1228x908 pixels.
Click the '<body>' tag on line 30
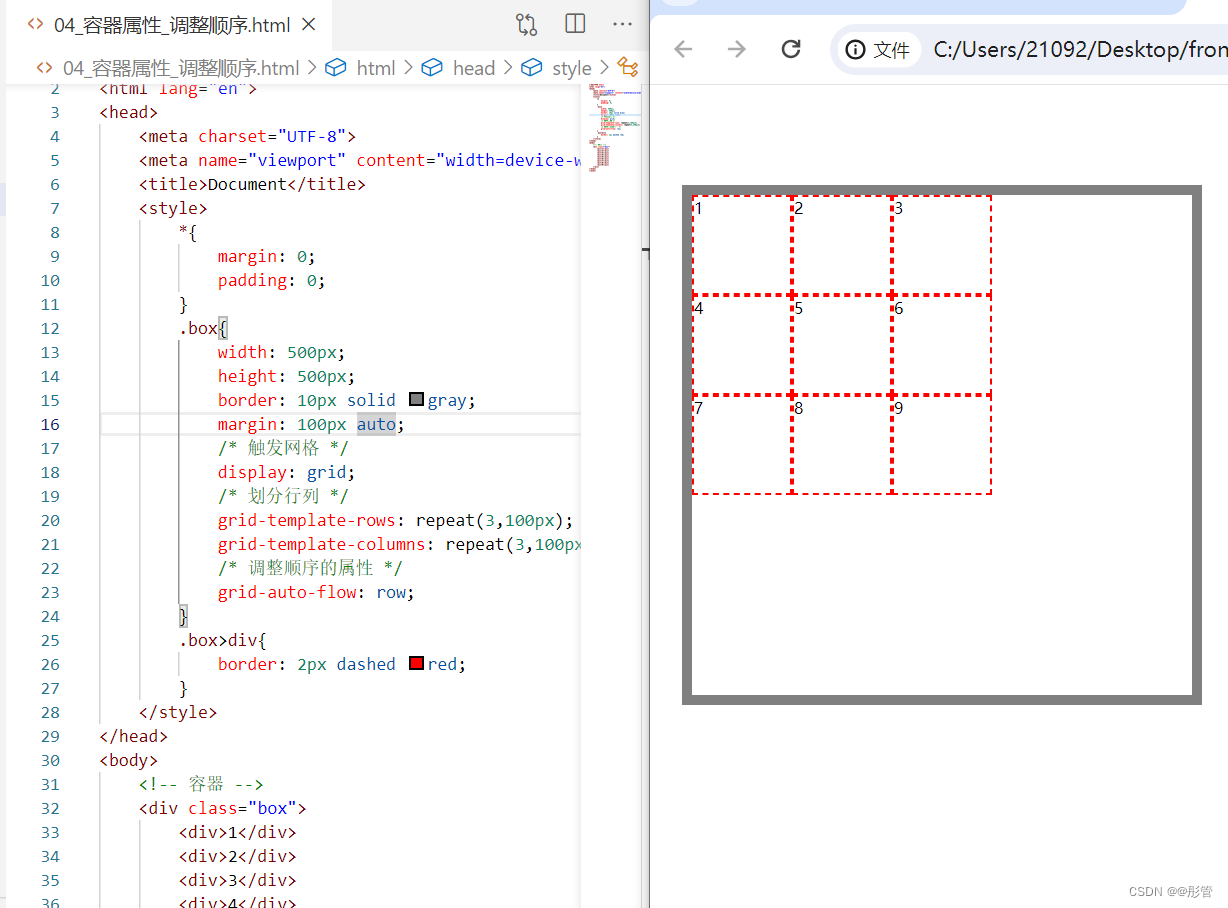pos(129,760)
